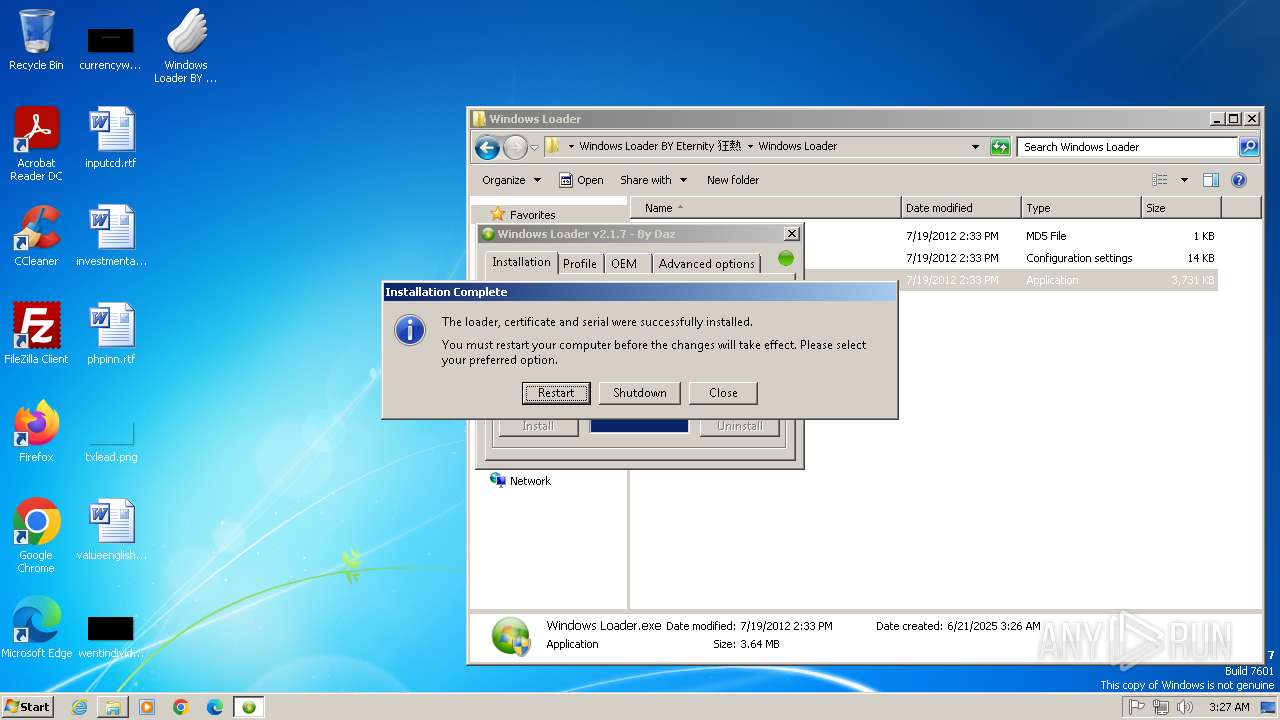Focus the Search Windows Loader field
The width and height of the screenshot is (1280, 720).
(1128, 147)
